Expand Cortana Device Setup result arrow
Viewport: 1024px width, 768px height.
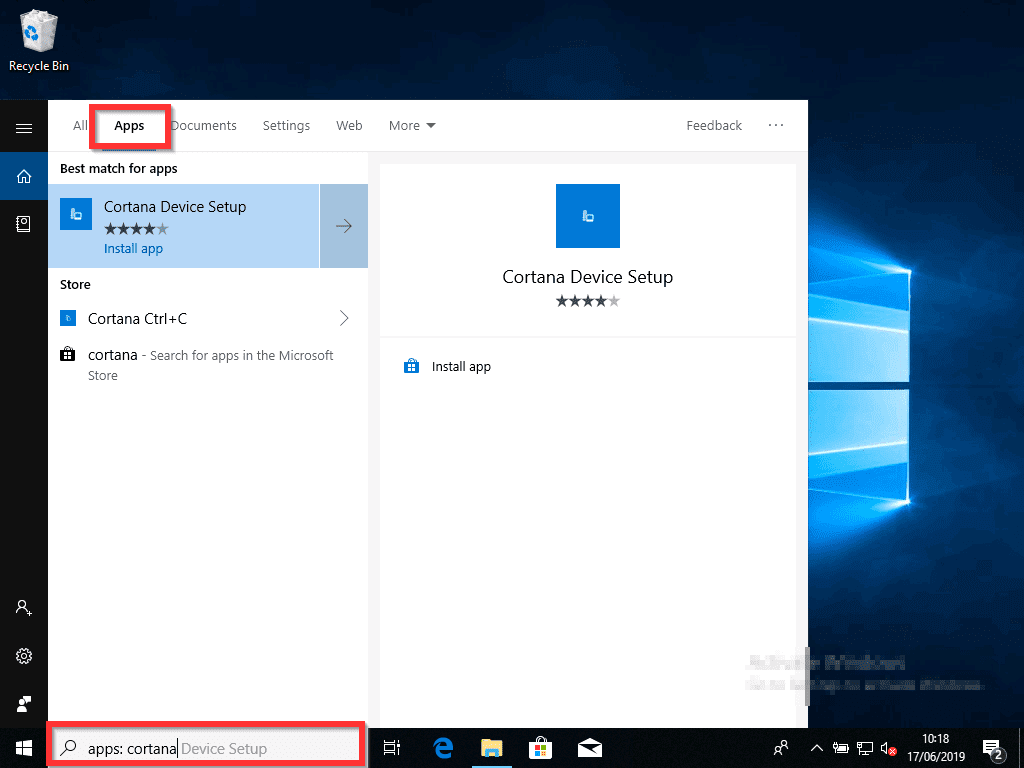(x=344, y=226)
